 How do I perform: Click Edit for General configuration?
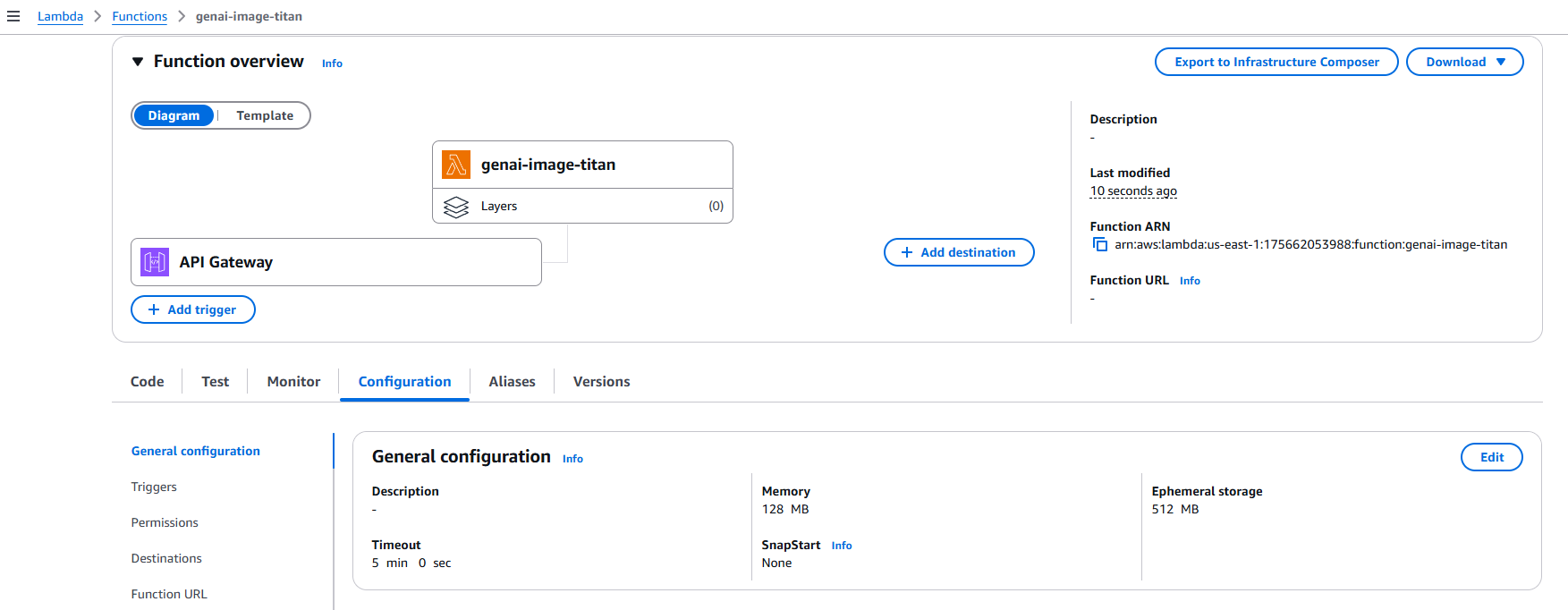coord(1491,457)
